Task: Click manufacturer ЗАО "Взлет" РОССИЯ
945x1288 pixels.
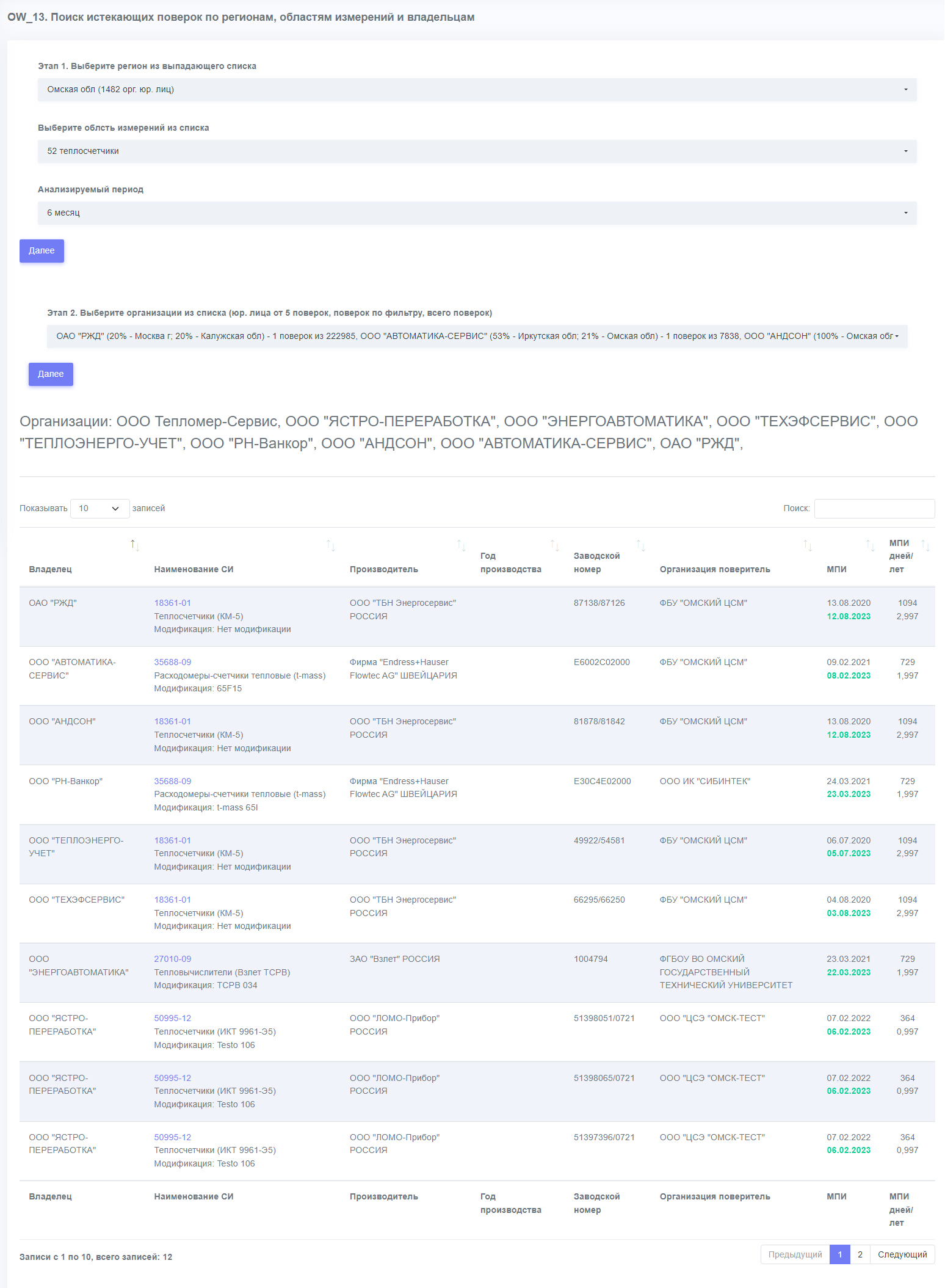Action: [395, 959]
